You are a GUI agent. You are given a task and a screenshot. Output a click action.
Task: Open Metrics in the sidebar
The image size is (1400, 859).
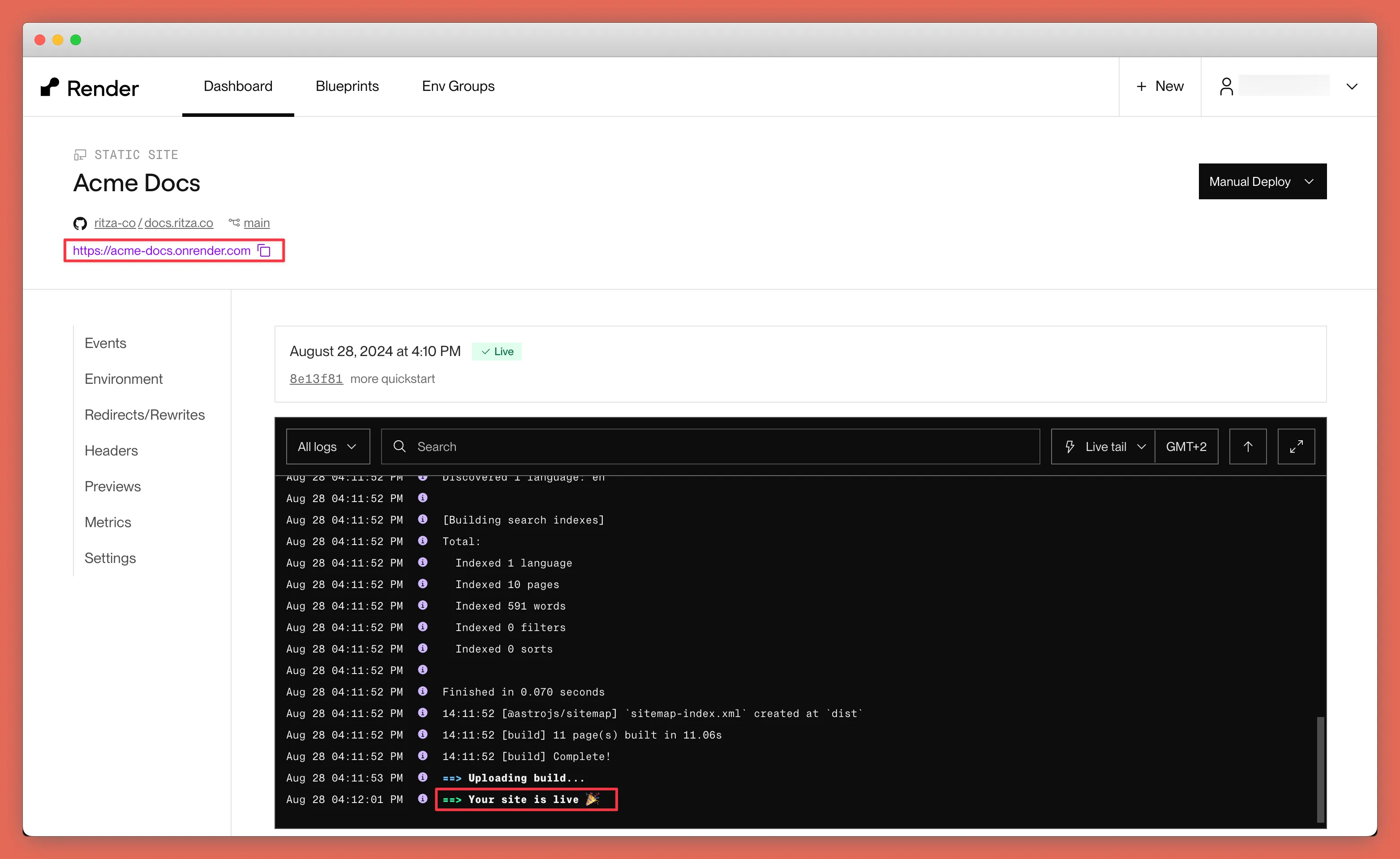point(108,522)
